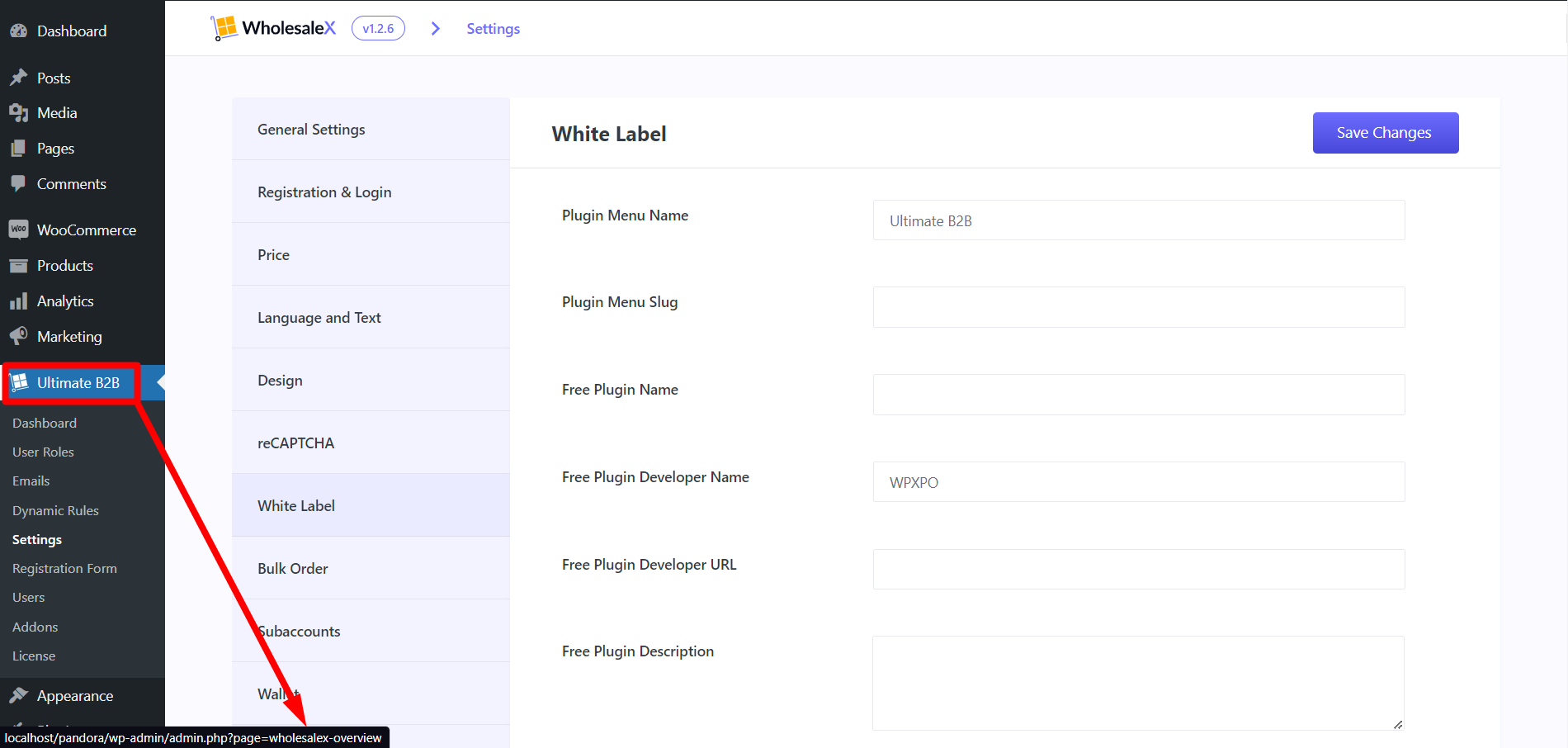Click the Settings breadcrumb link
This screenshot has height=748, width=1568.
[x=493, y=29]
